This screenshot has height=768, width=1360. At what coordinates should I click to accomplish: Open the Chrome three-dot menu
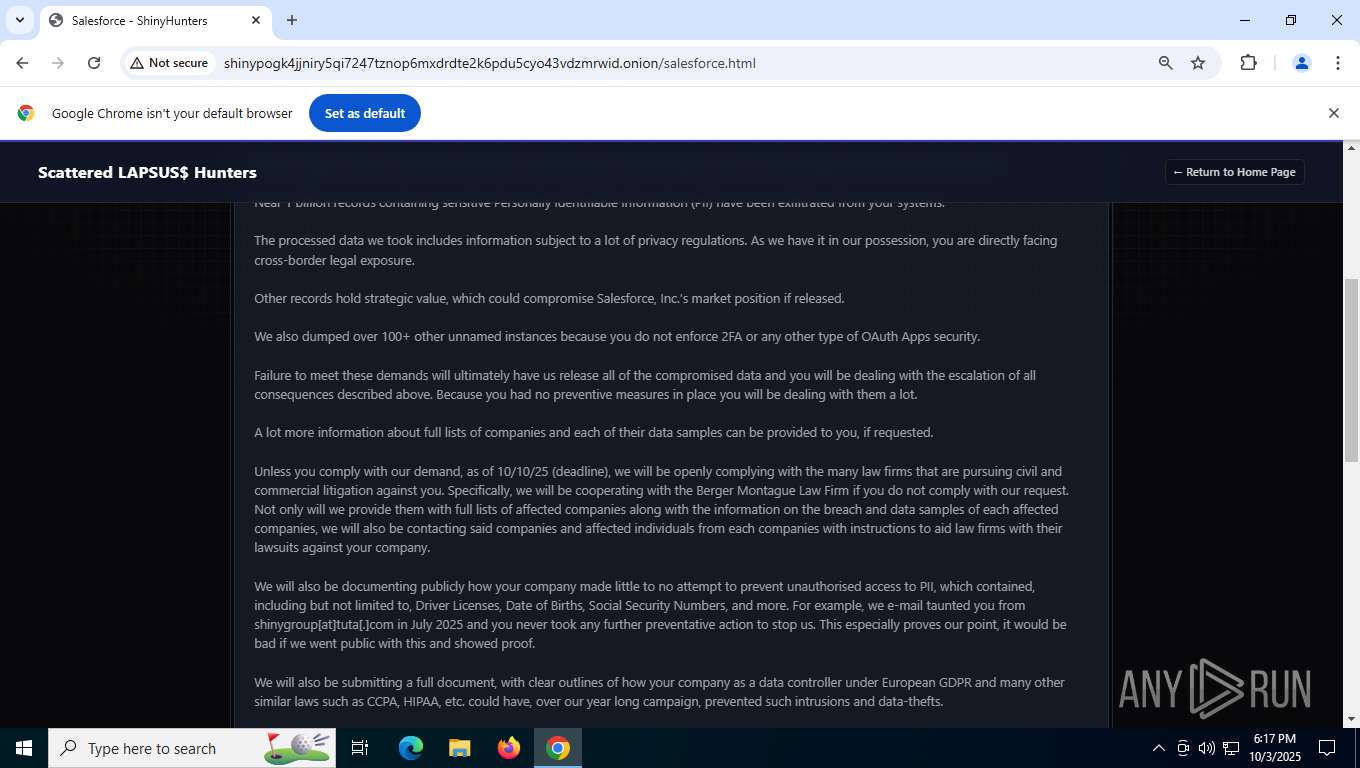[1338, 63]
